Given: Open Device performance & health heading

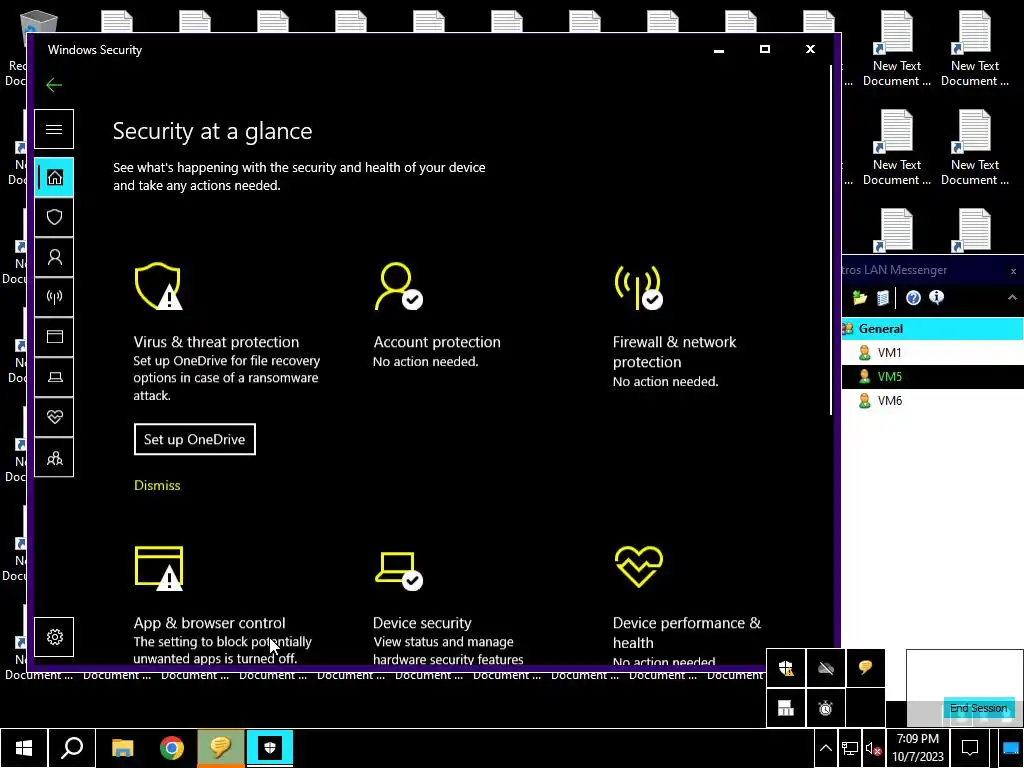Looking at the screenshot, I should click(687, 632).
